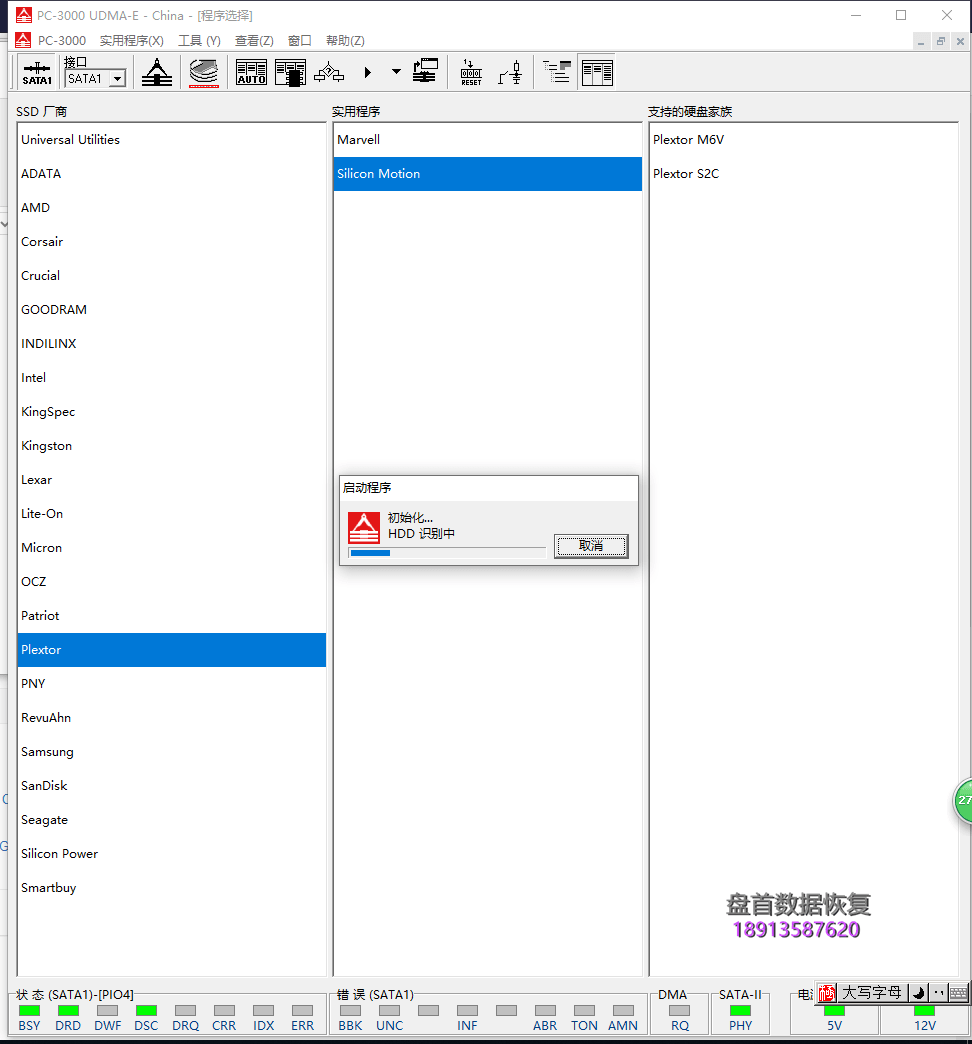Select ADATA vendor
Viewport: 972px width, 1044px height.
click(172, 174)
